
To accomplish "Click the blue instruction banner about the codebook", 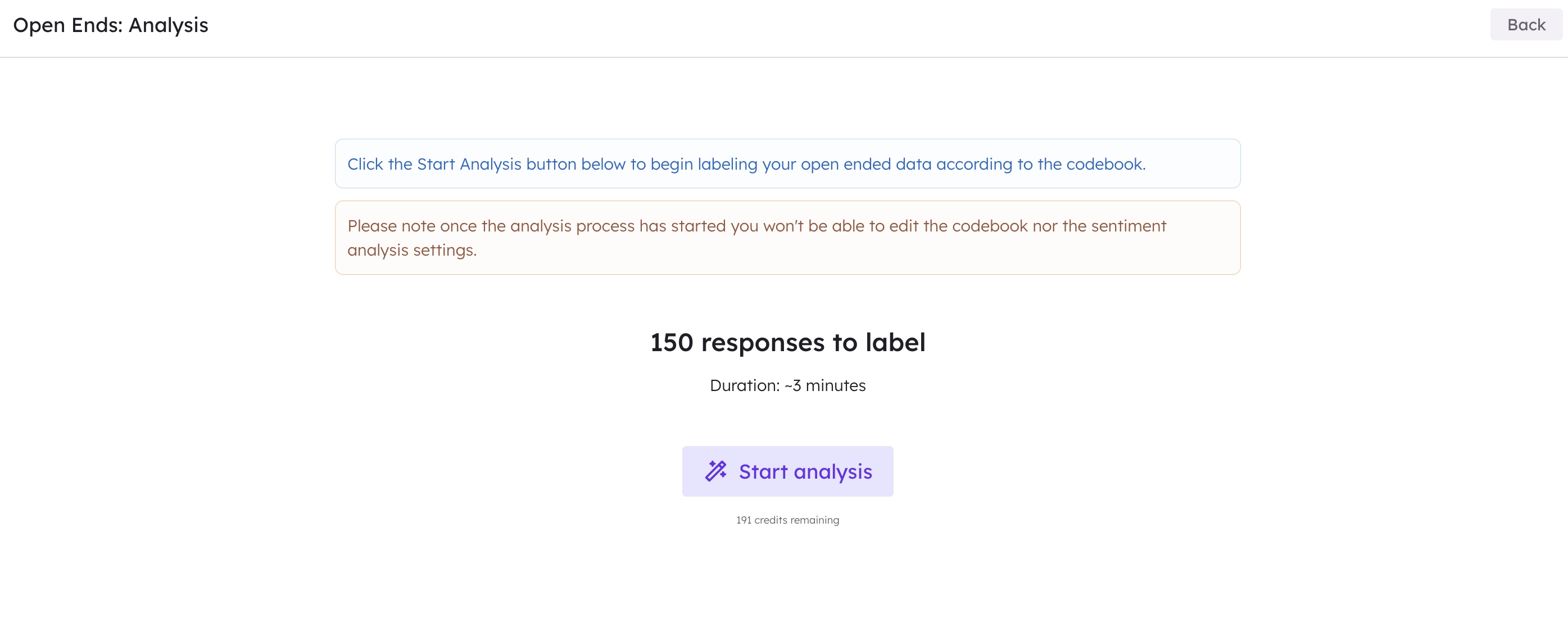I will coord(787,163).
